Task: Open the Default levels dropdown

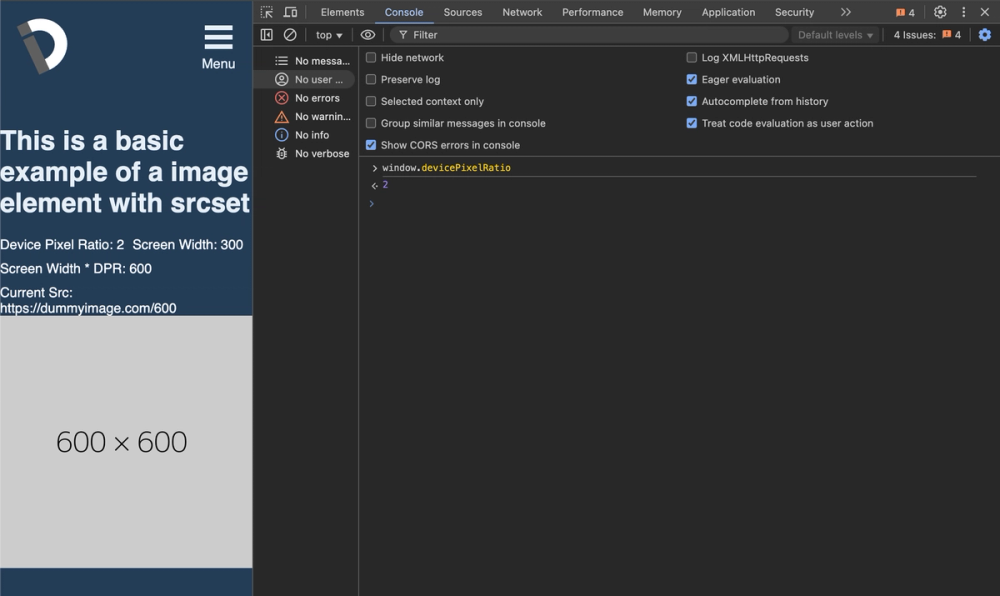Action: click(x=835, y=35)
